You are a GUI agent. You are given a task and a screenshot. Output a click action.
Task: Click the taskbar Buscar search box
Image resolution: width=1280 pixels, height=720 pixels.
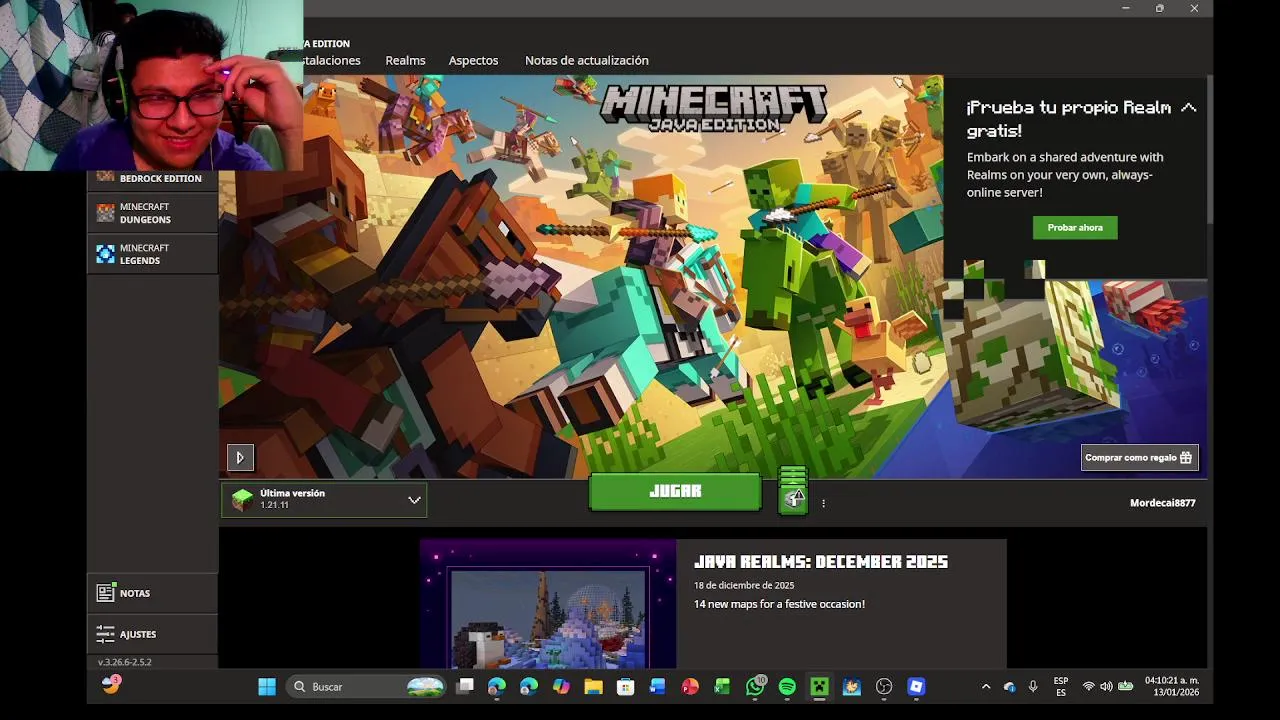pos(367,687)
